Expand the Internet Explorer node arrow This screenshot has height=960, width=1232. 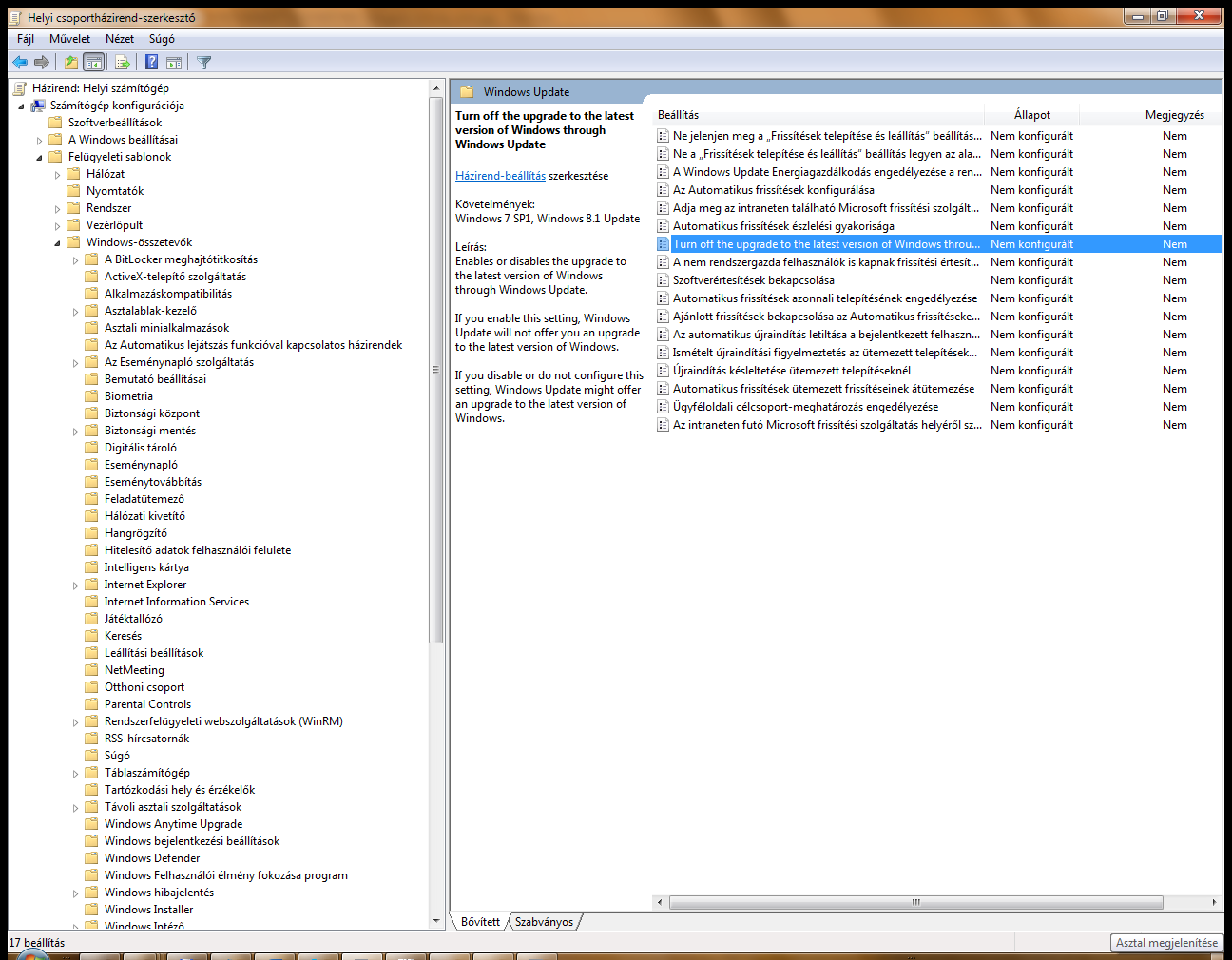tap(75, 585)
